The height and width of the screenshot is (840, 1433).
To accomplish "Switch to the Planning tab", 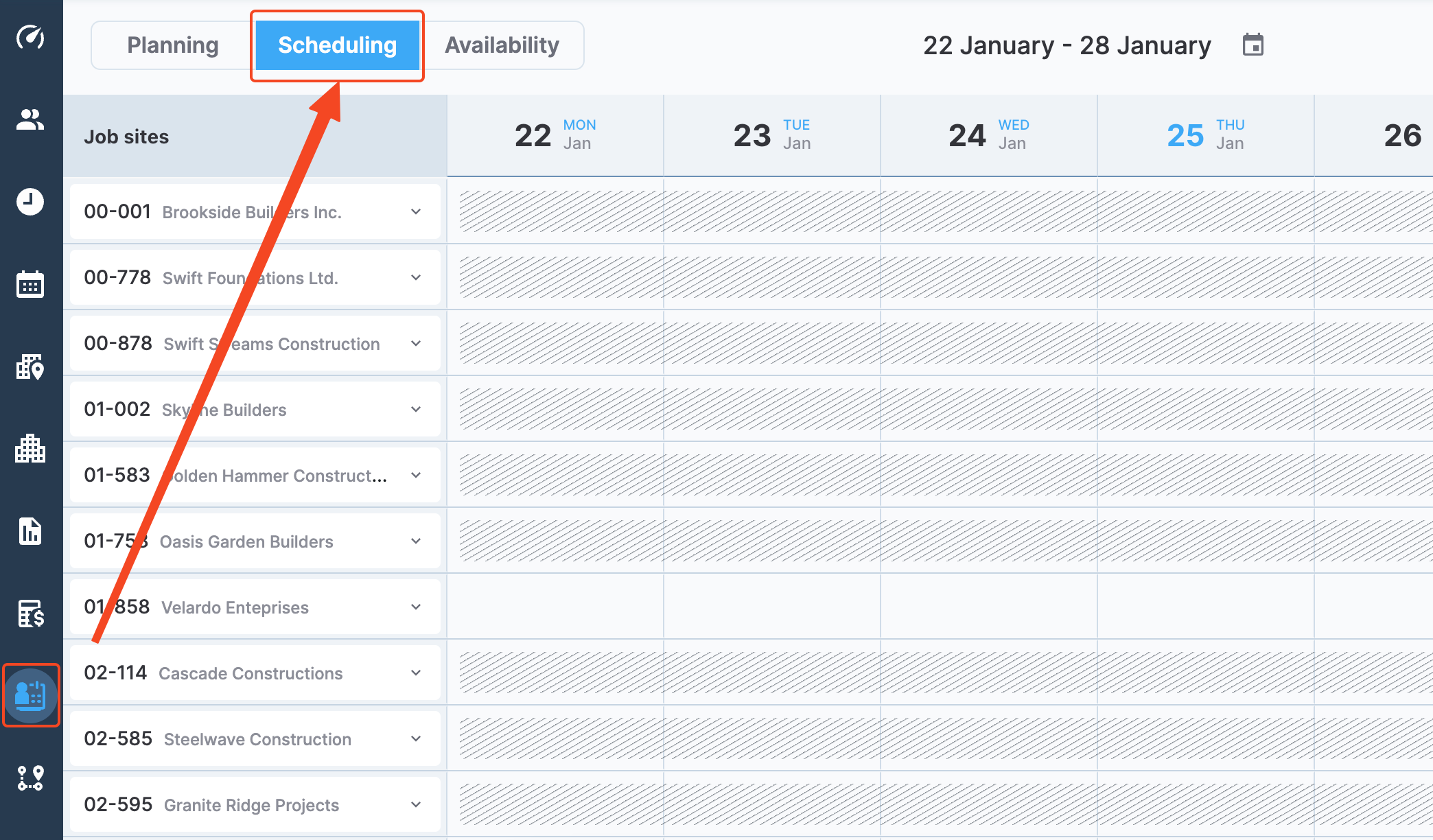I will (x=173, y=45).
